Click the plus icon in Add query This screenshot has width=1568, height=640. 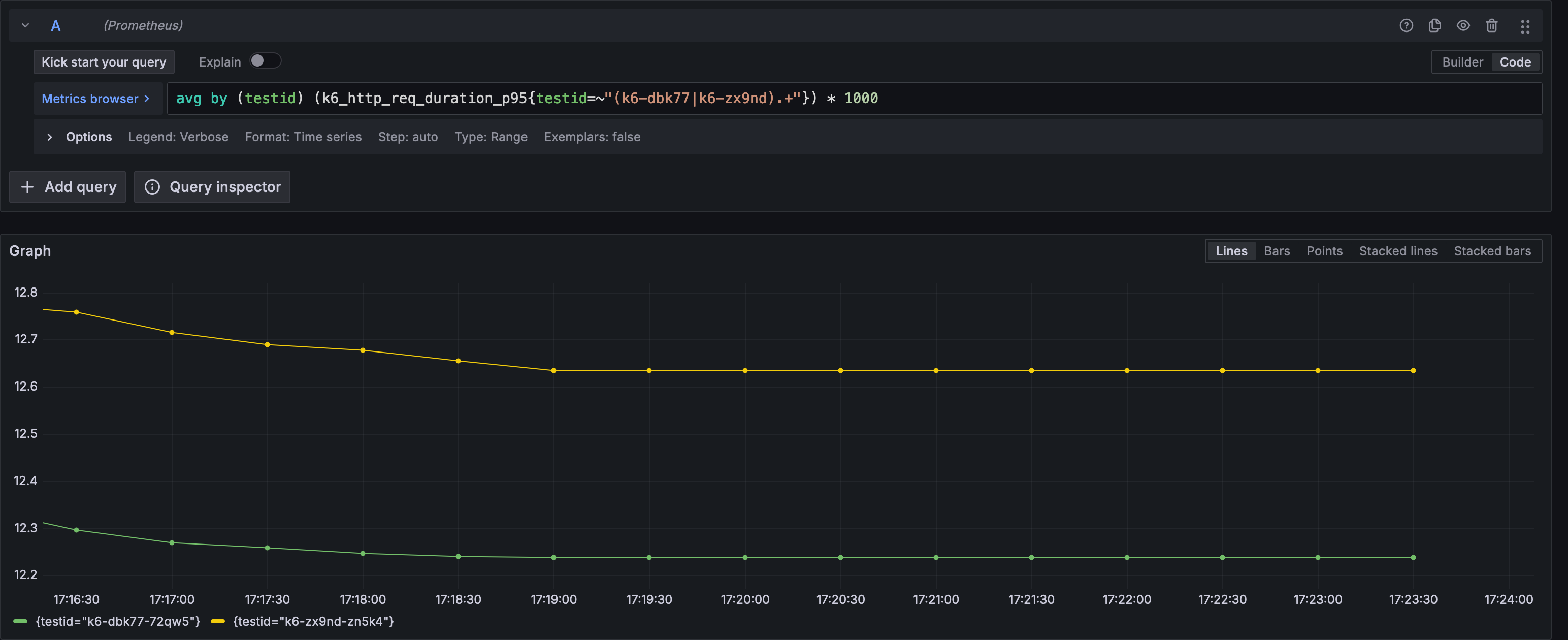click(x=27, y=187)
